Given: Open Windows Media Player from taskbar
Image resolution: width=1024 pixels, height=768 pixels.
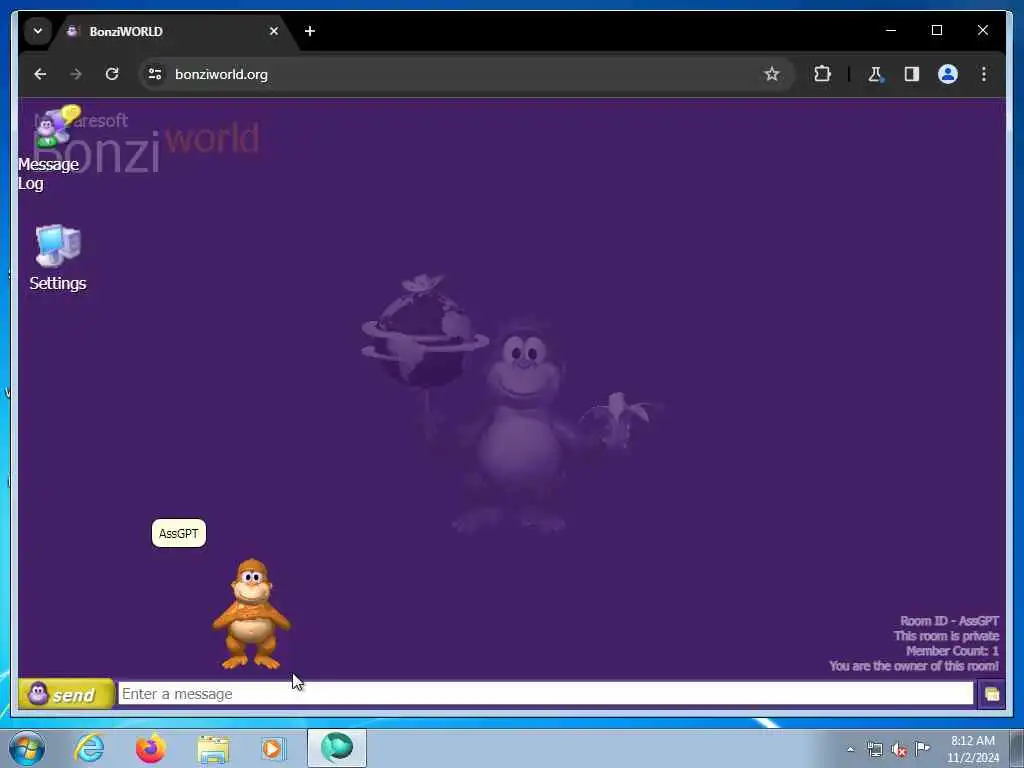Looking at the screenshot, I should [x=274, y=748].
